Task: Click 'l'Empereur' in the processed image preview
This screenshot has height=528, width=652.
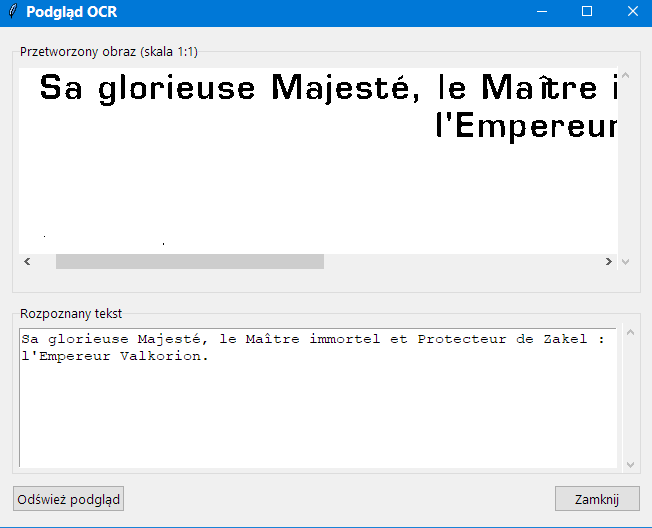Action: point(527,126)
